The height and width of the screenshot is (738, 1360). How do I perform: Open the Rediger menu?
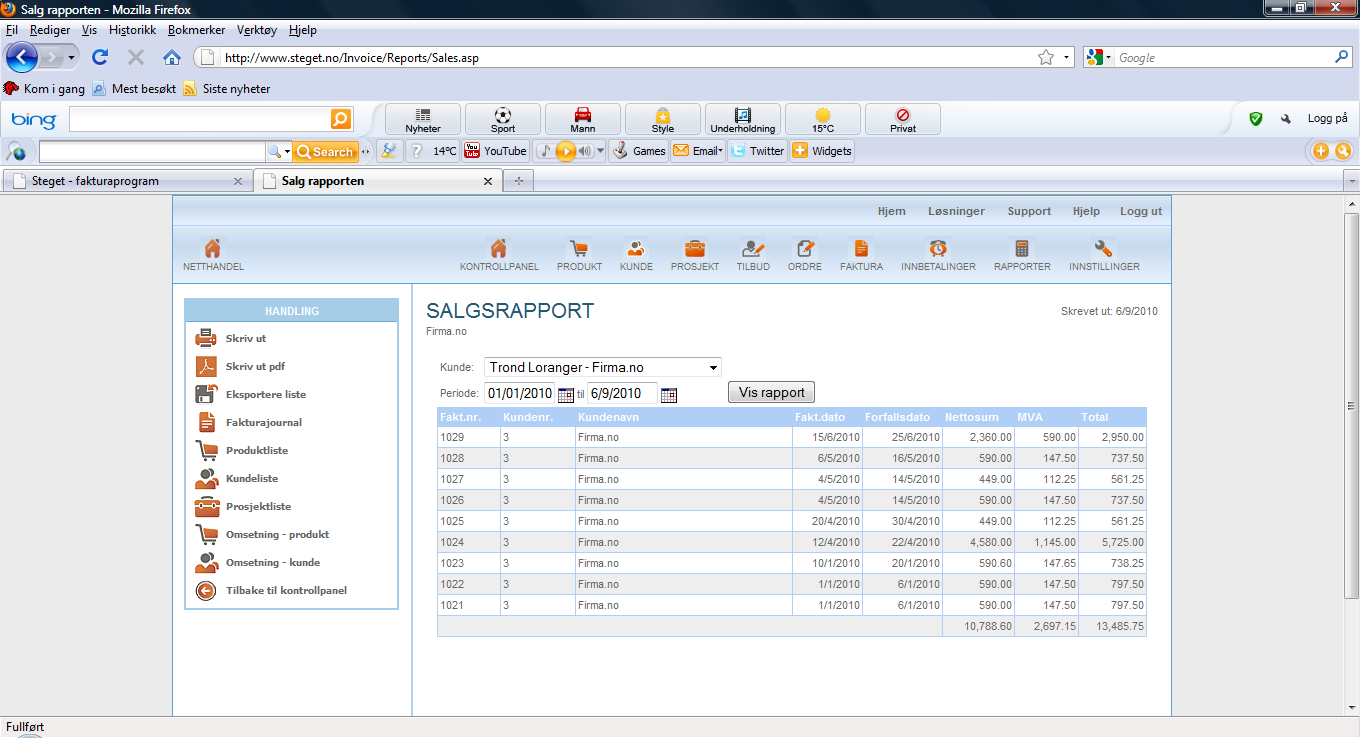(x=50, y=30)
